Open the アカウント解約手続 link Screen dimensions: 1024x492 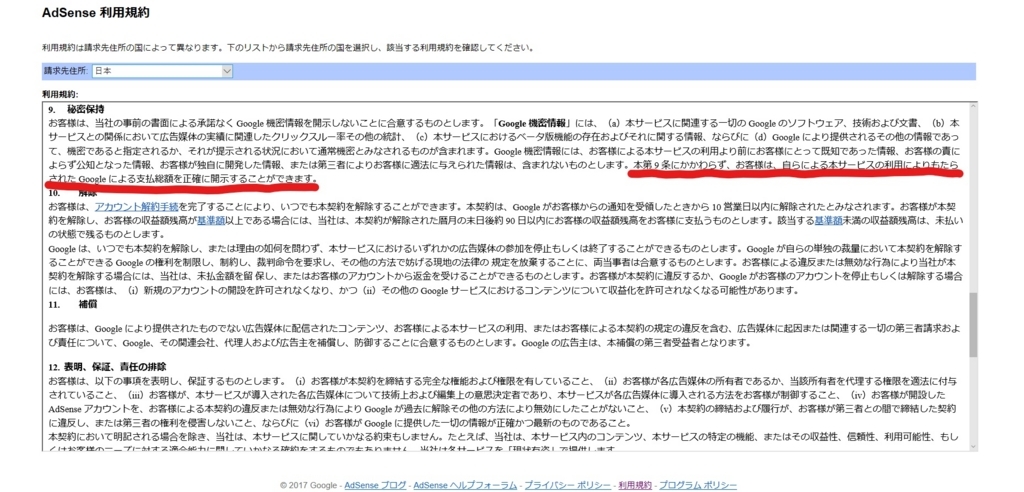[x=135, y=206]
